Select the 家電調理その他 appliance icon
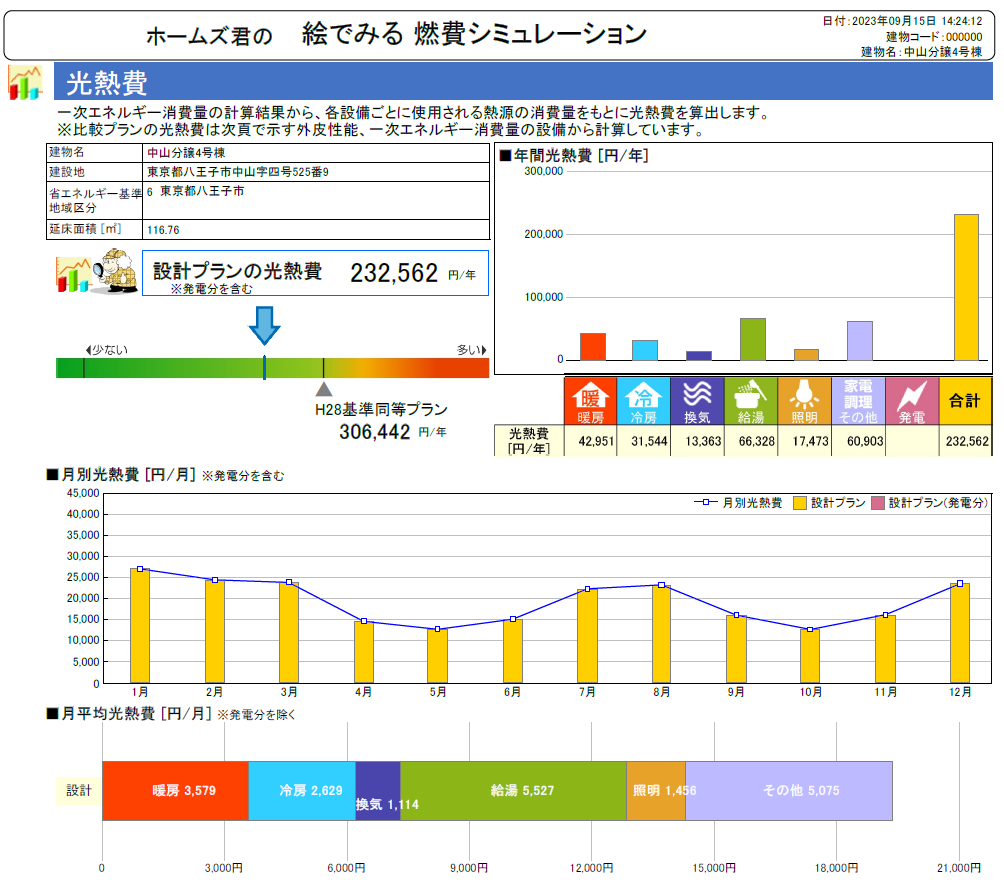The image size is (1004, 885). pyautogui.click(x=858, y=400)
